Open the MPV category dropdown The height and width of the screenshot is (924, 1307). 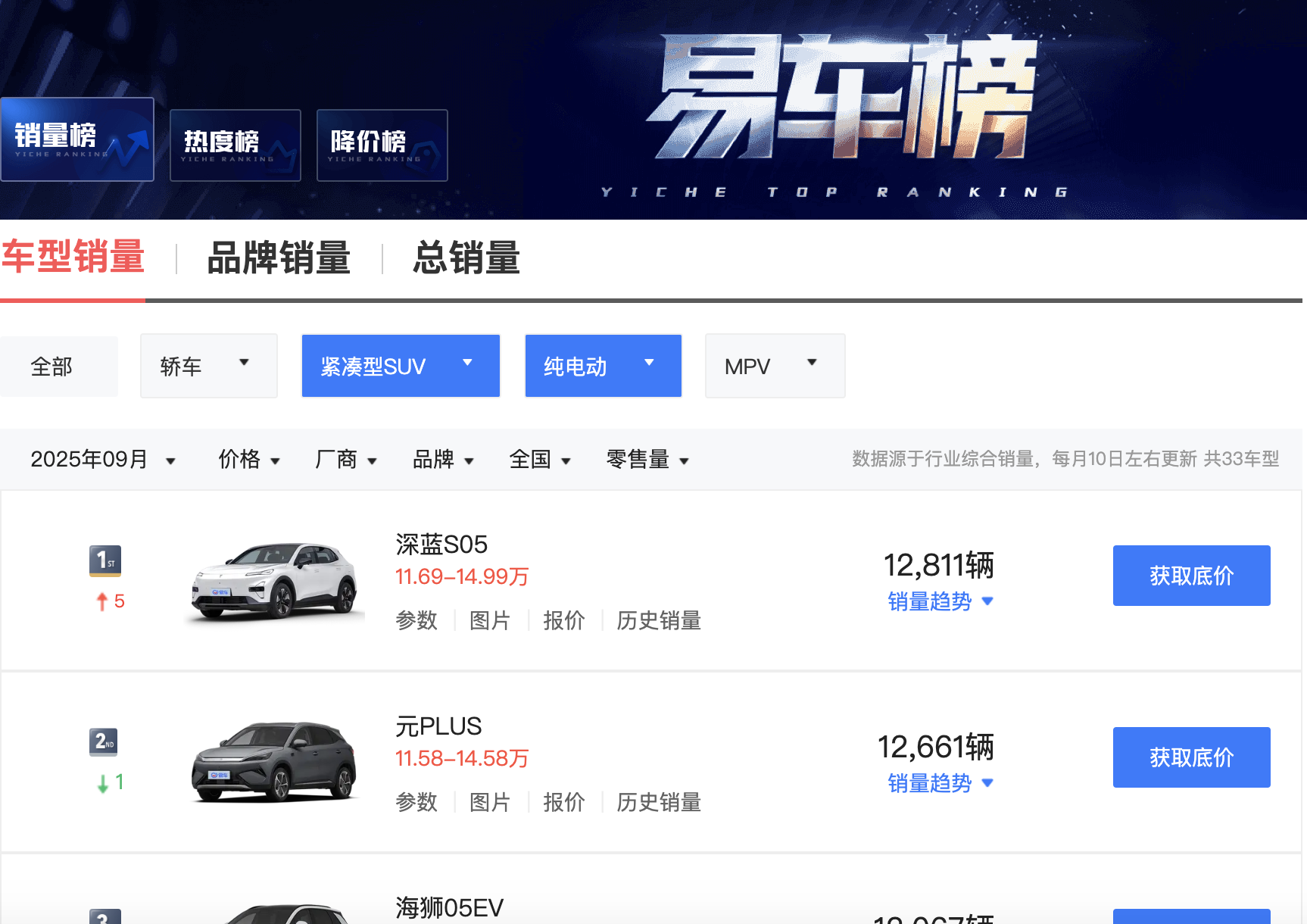774,366
